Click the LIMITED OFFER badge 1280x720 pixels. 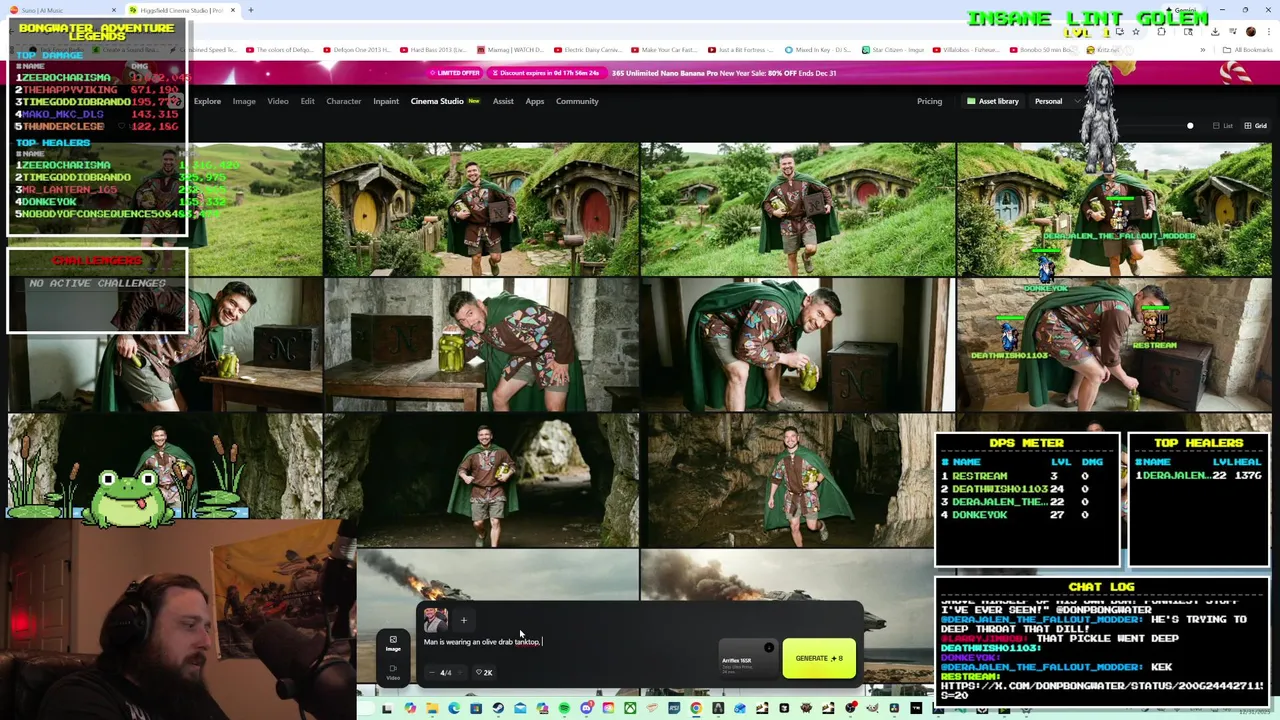point(455,73)
